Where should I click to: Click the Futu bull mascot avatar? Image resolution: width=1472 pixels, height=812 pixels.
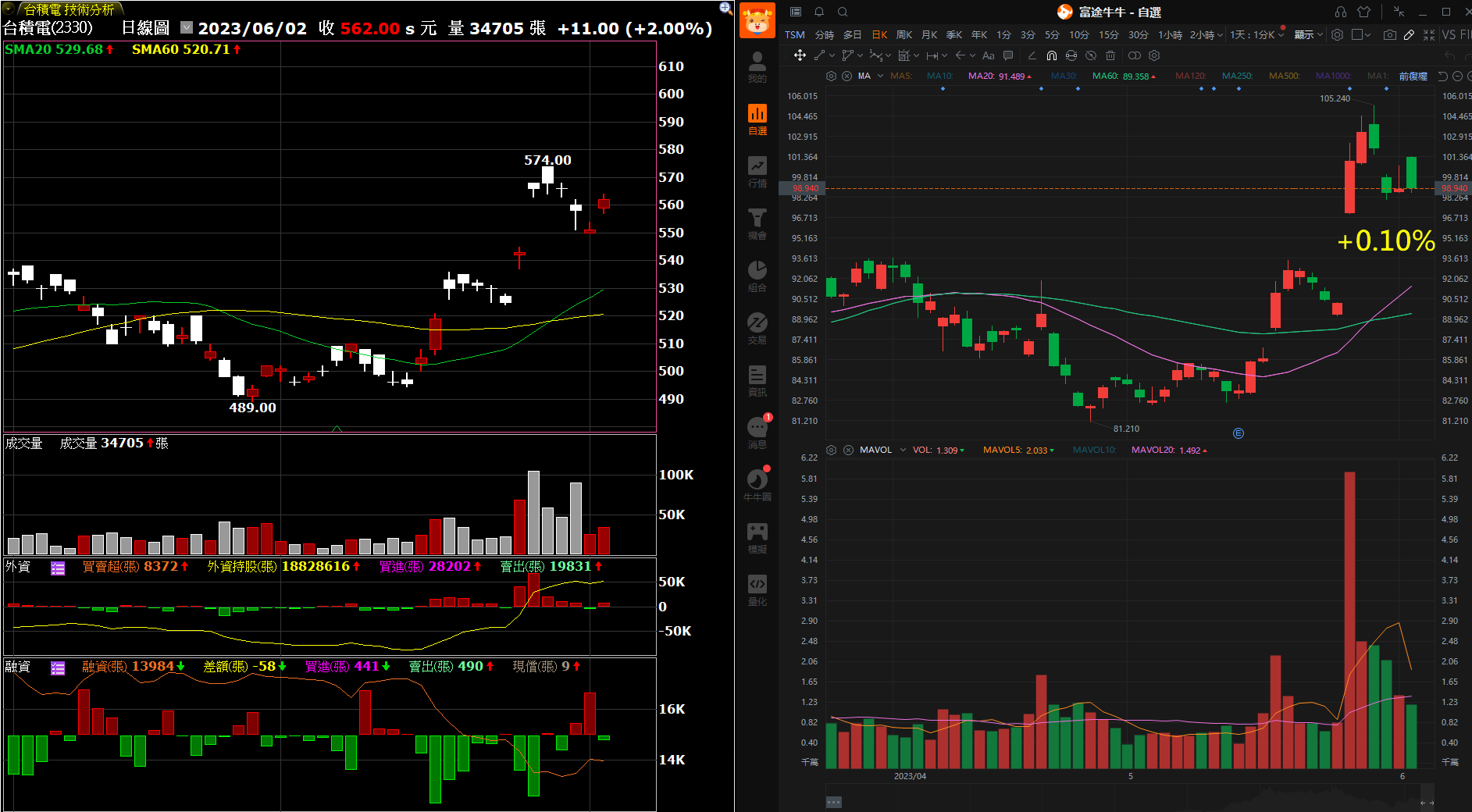[x=757, y=20]
